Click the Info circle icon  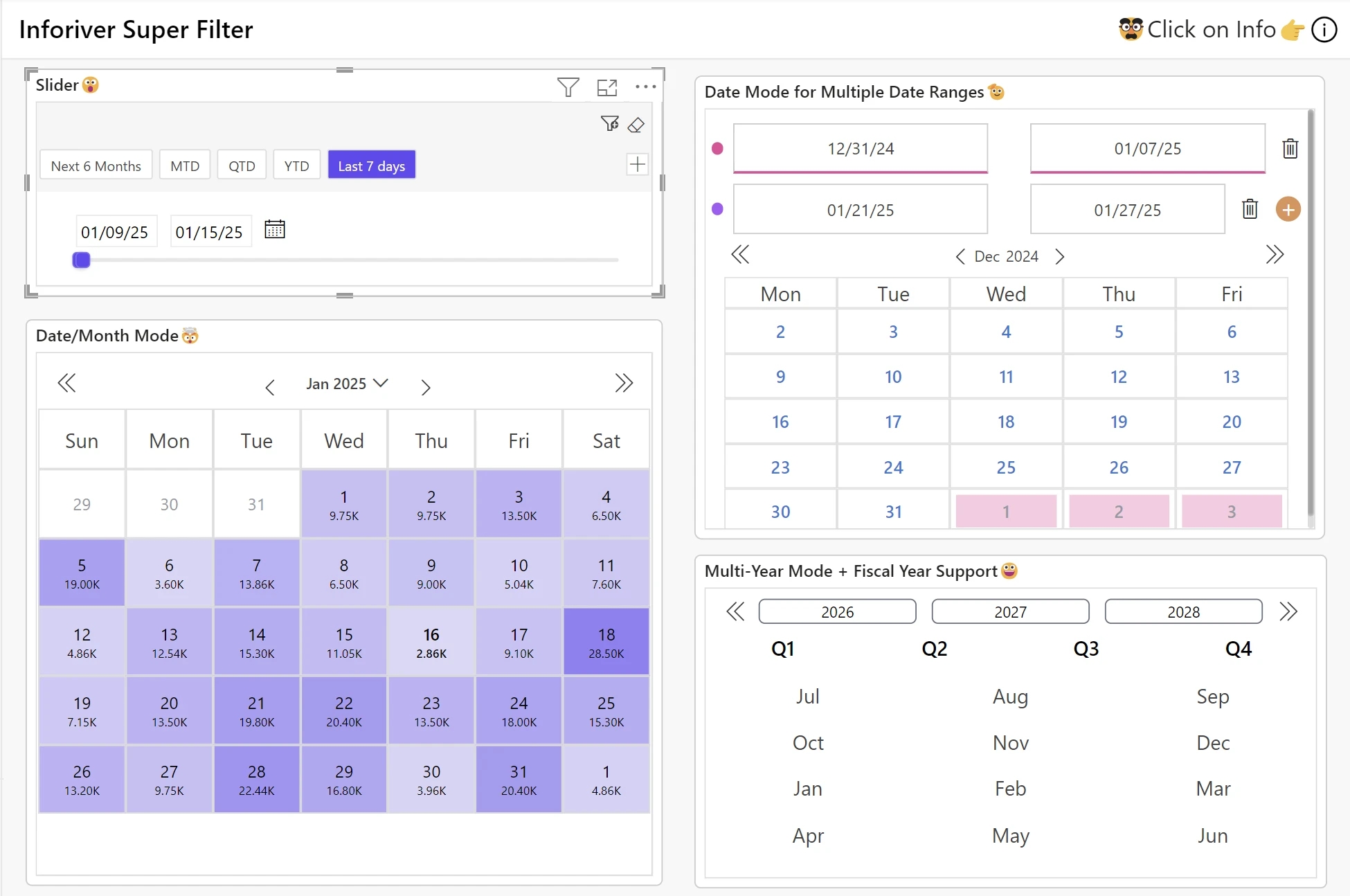point(1324,30)
